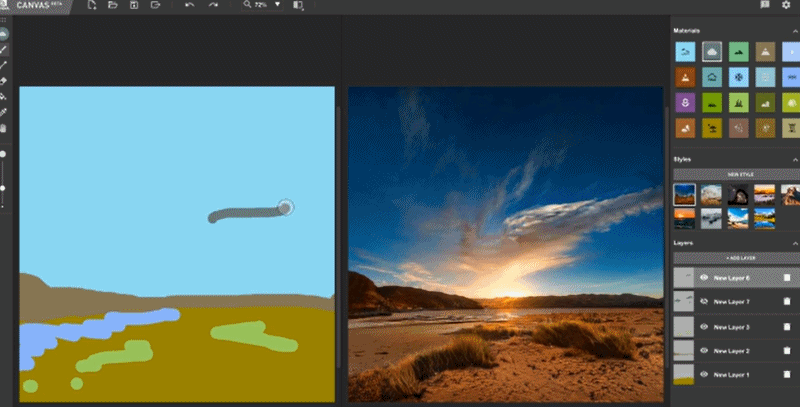Collapse the Materials panel

(795, 31)
